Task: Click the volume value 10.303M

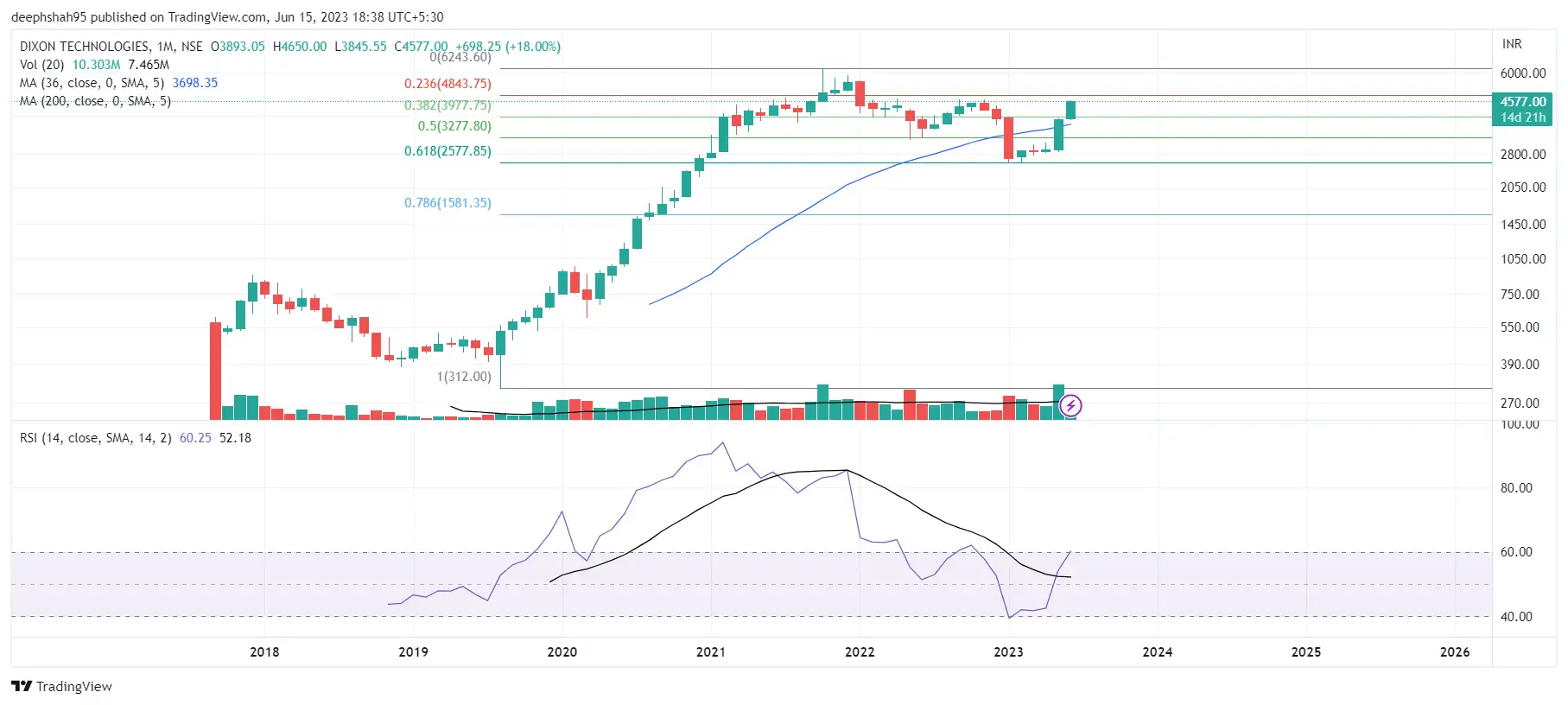Action: click(x=96, y=65)
